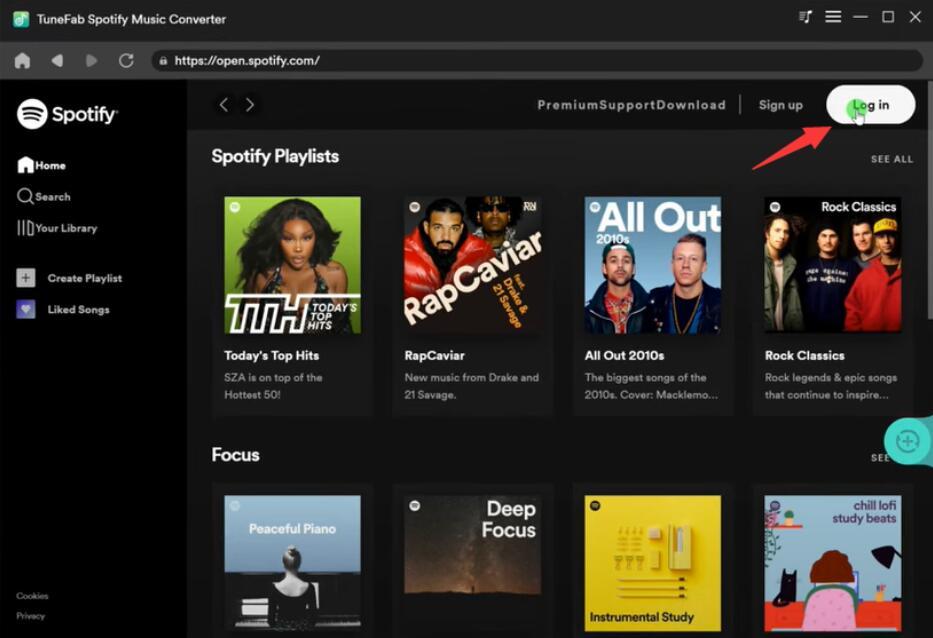933x638 pixels.
Task: Click the Today's Top Hits title
Action: point(271,355)
